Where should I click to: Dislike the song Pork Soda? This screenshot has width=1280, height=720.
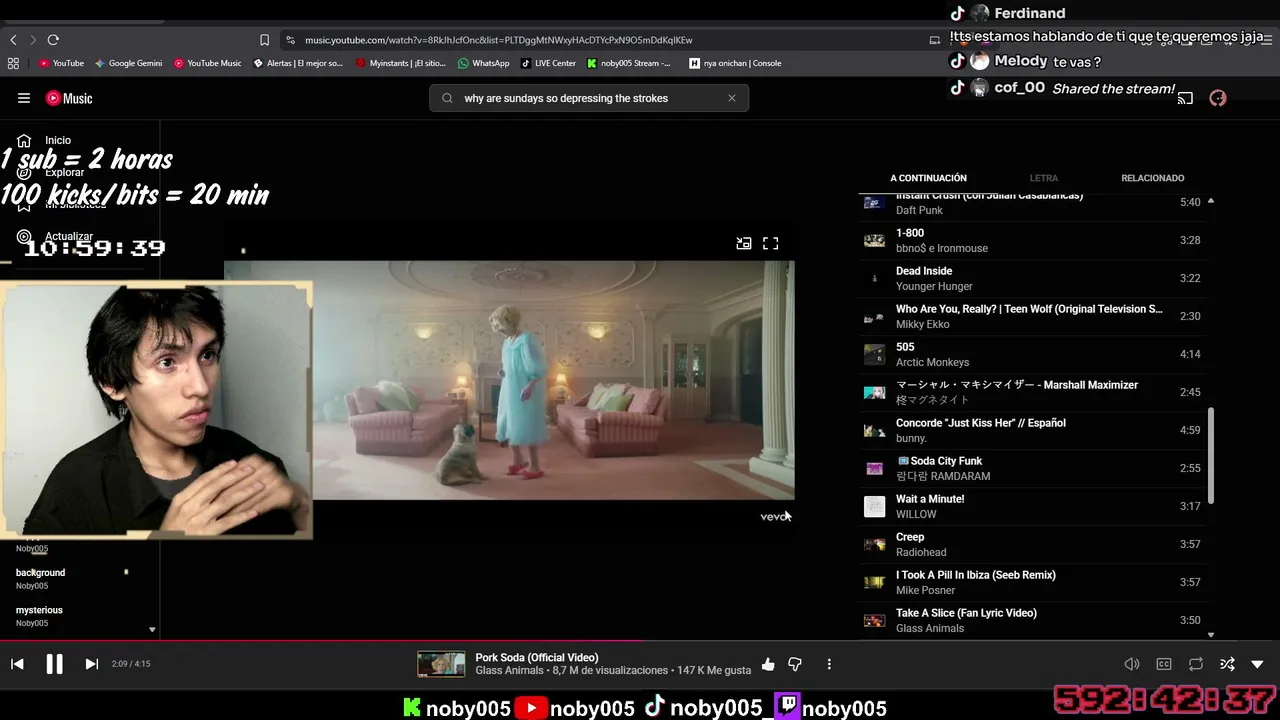coord(795,664)
